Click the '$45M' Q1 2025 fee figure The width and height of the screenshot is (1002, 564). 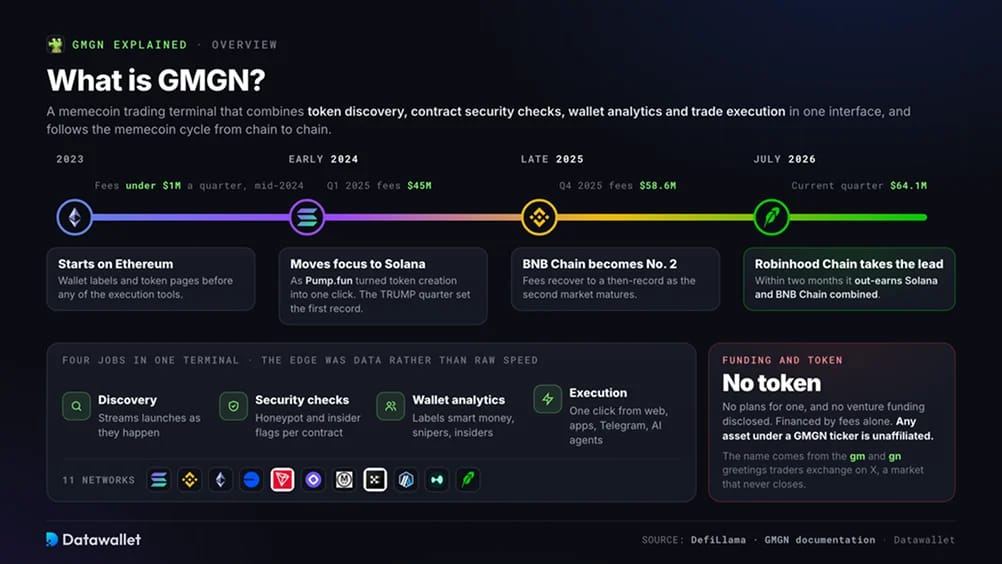(419, 186)
